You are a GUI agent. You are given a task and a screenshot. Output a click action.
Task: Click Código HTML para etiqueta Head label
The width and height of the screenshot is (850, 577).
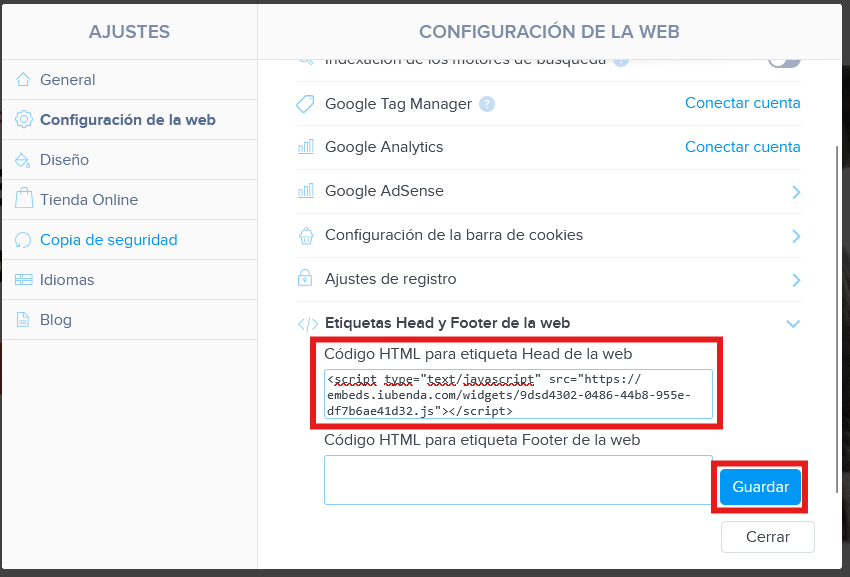(x=478, y=354)
